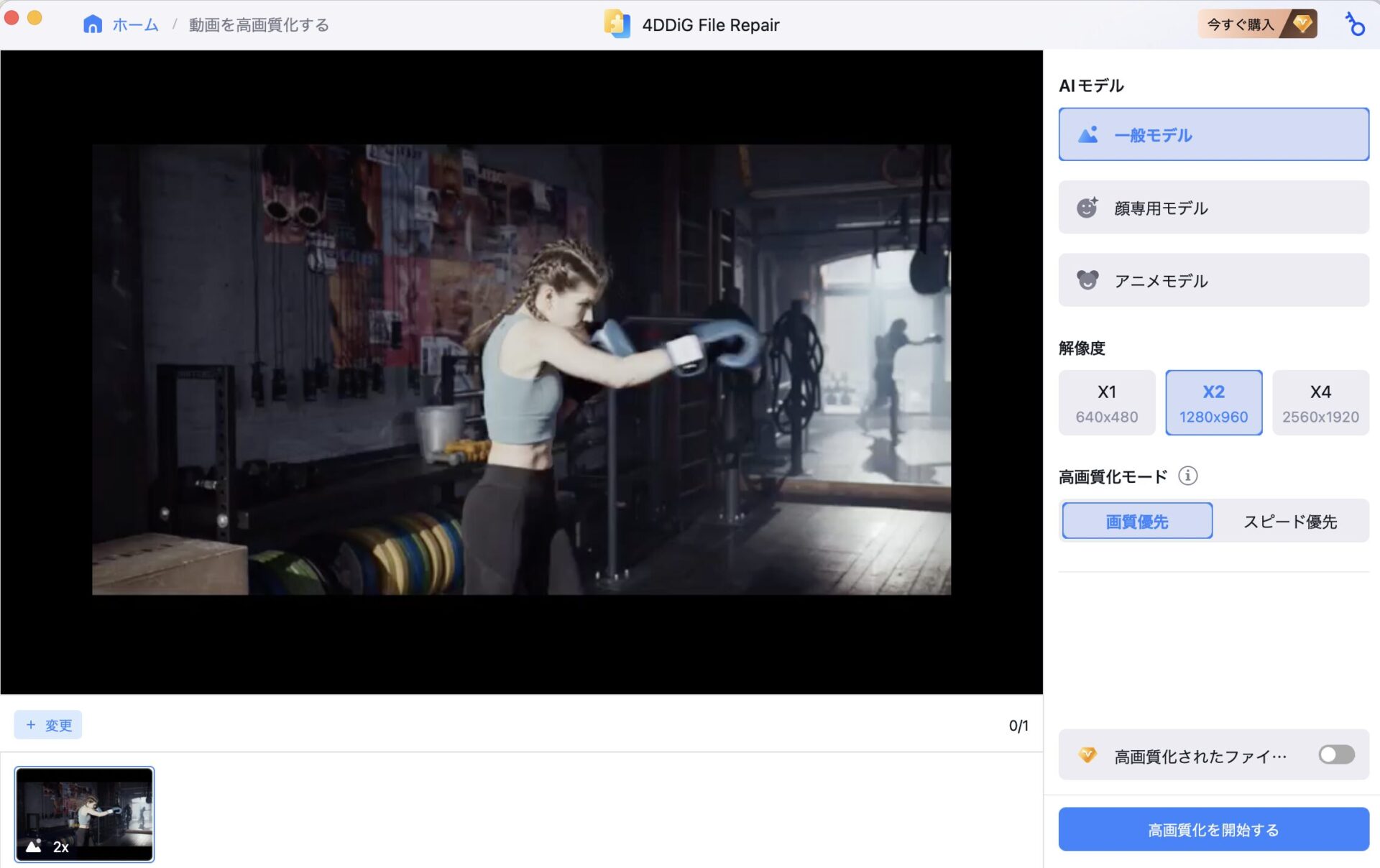Click the home house icon
Viewport: 1380px width, 868px height.
point(93,24)
